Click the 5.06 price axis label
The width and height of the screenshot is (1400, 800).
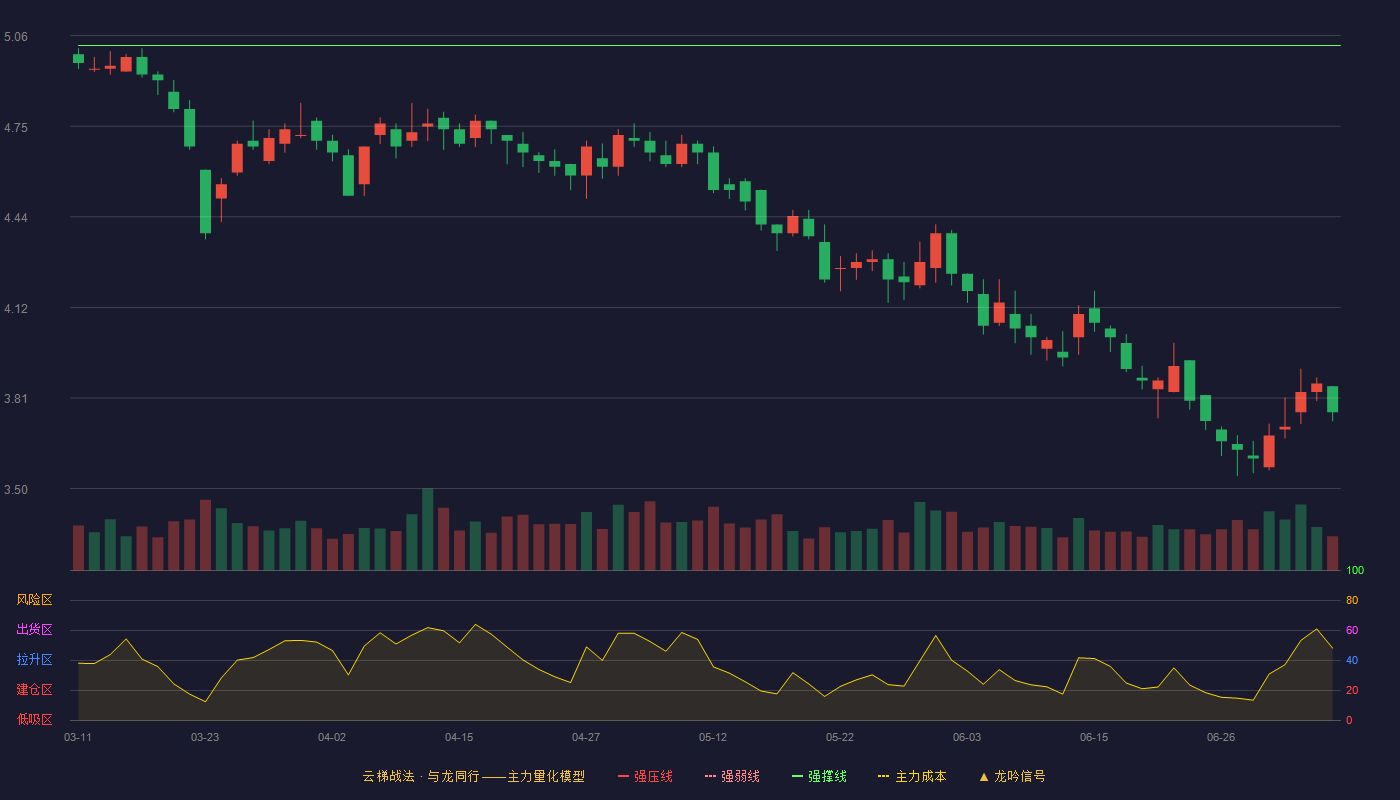click(16, 37)
